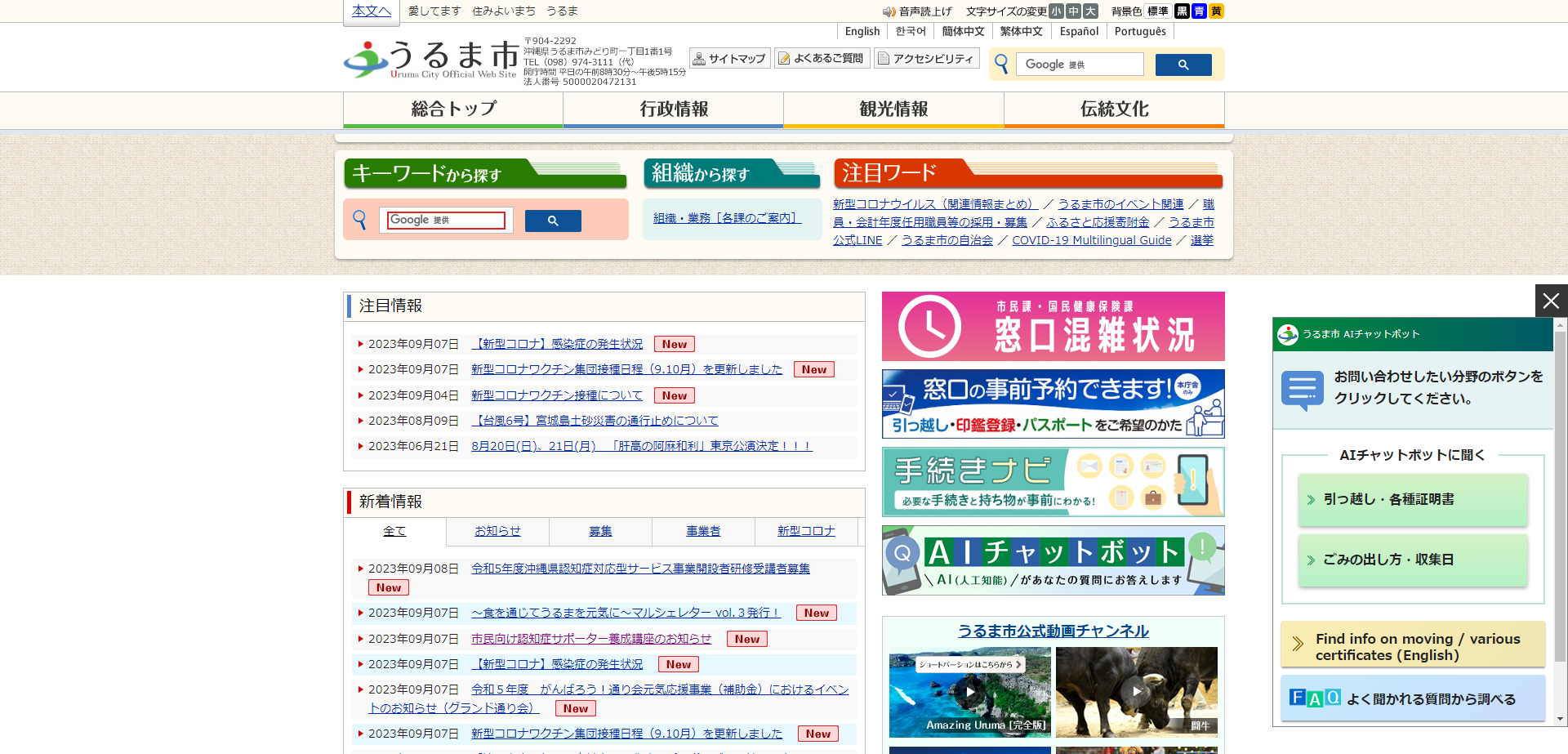Switch to the 観光情報 navigation tab
This screenshot has height=754, width=1568.
[893, 109]
